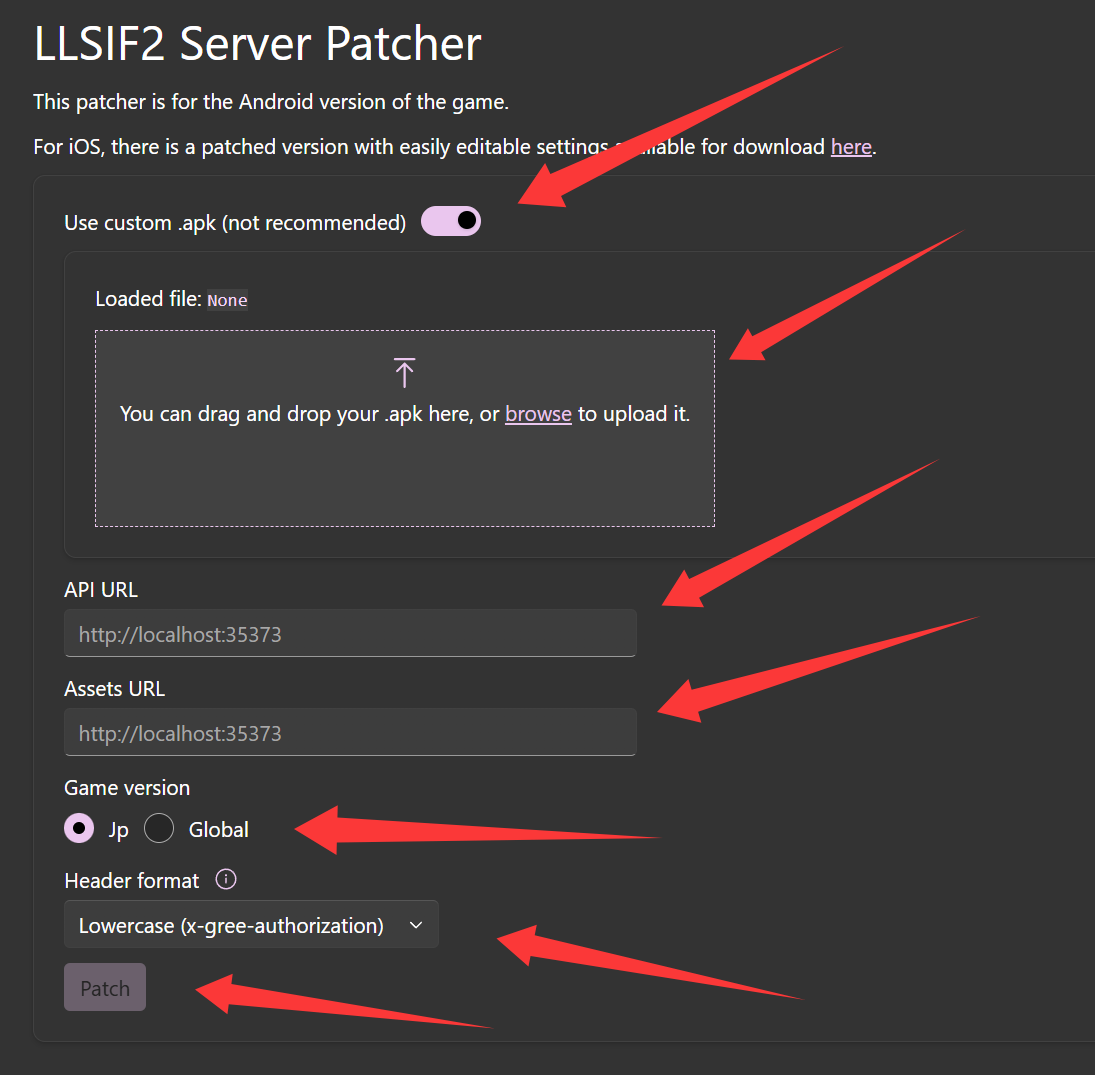
Task: Focus the API URL input field
Action: pos(350,634)
